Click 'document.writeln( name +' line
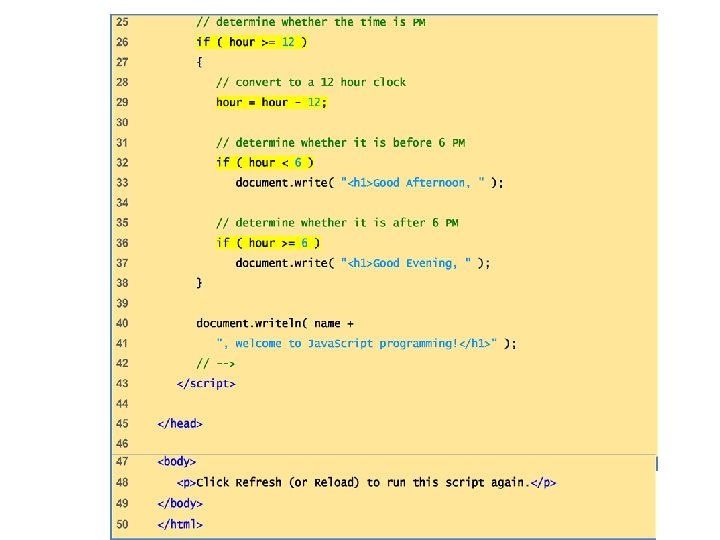The image size is (720, 540). tap(275, 323)
